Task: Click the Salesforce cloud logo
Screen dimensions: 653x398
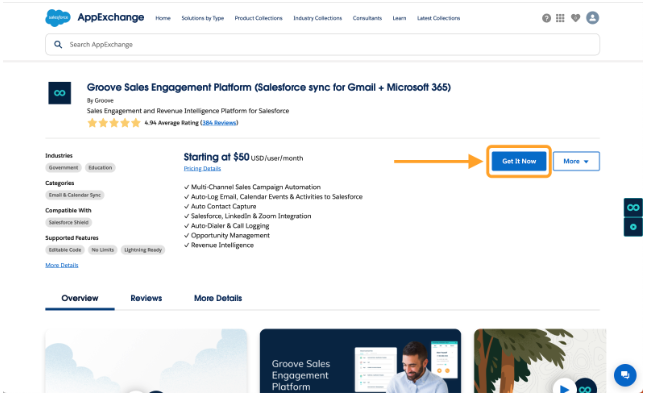Action: coord(58,18)
